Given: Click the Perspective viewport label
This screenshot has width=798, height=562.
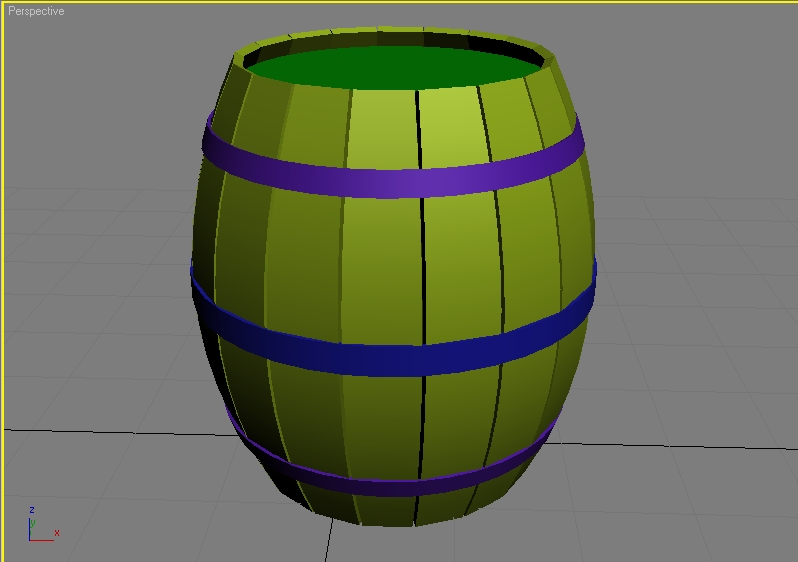Looking at the screenshot, I should 36,11.
